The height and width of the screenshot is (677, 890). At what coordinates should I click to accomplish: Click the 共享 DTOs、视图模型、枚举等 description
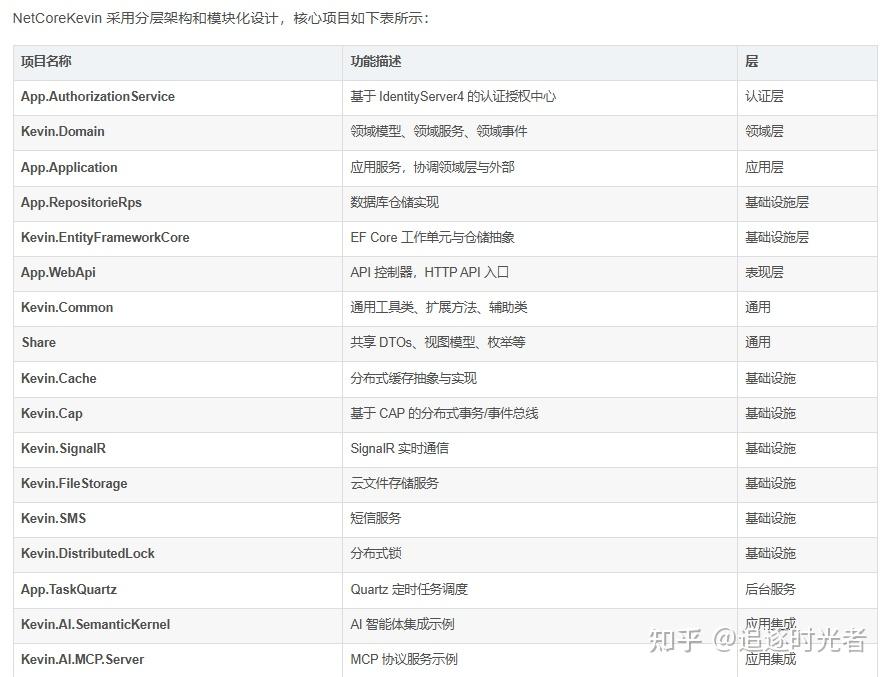click(x=438, y=342)
